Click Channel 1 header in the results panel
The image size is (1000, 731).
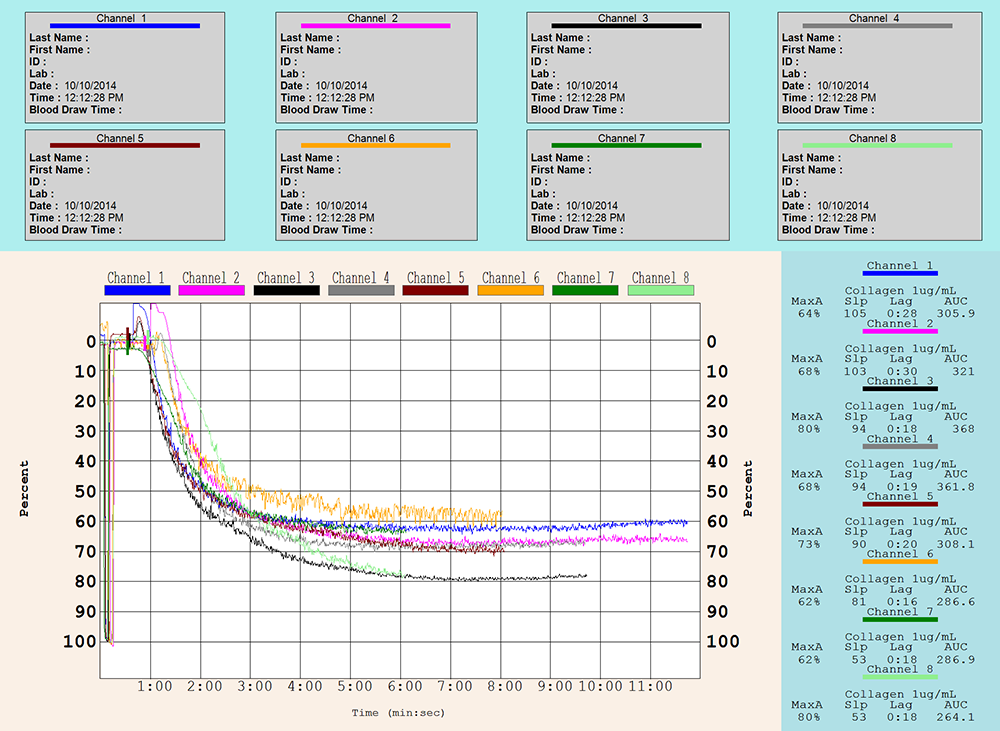coord(899,267)
